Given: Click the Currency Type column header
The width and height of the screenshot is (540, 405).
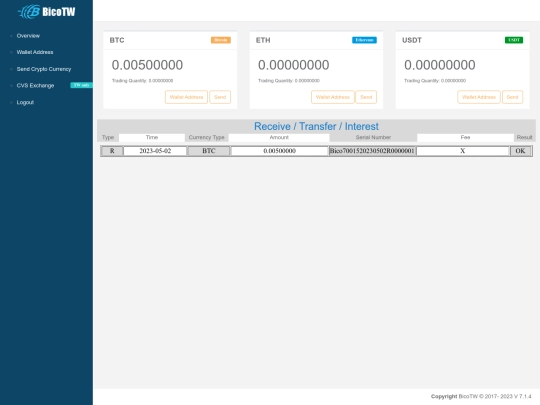Looking at the screenshot, I should pos(207,137).
